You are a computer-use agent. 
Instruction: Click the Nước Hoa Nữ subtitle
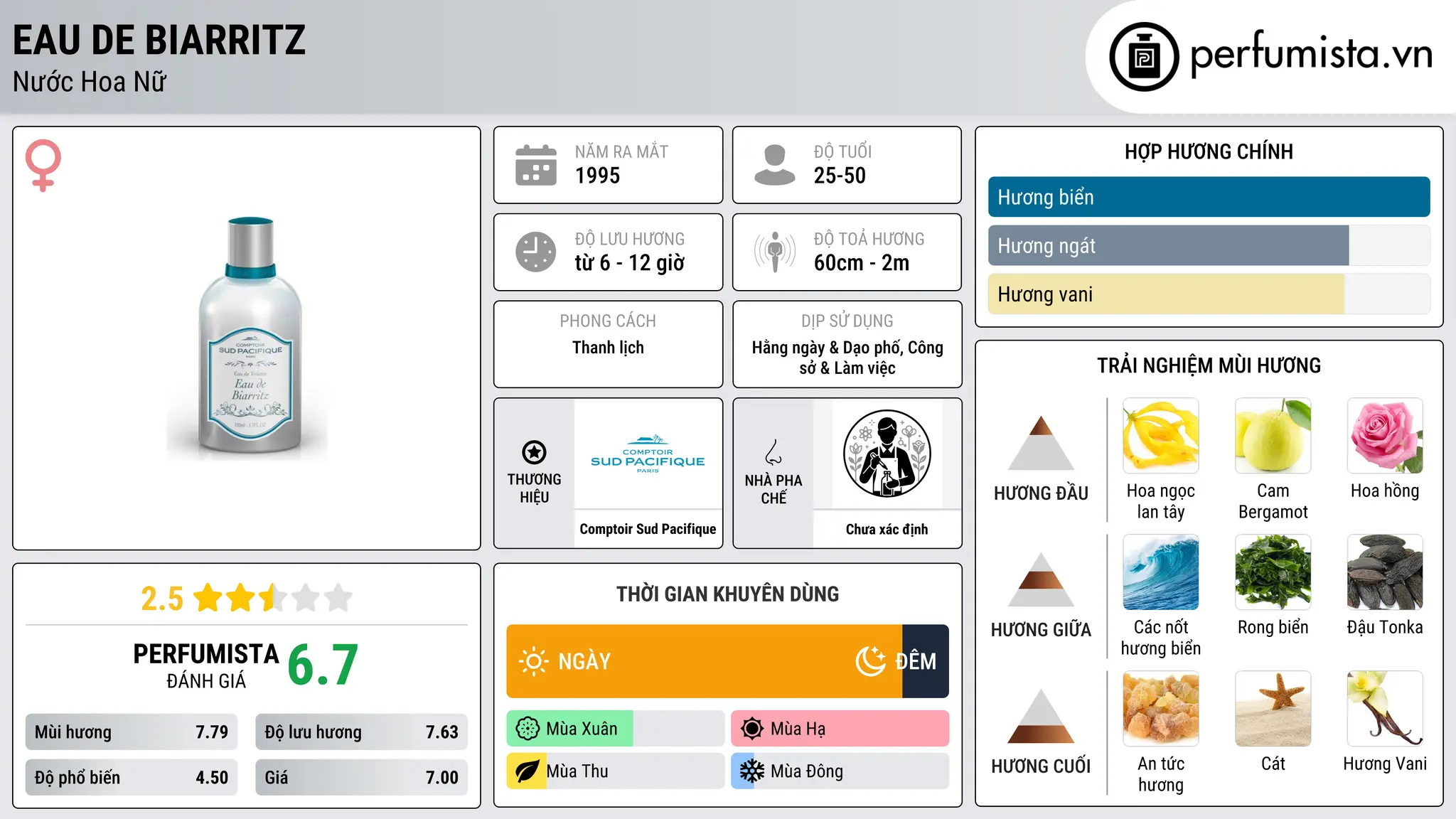click(x=90, y=82)
